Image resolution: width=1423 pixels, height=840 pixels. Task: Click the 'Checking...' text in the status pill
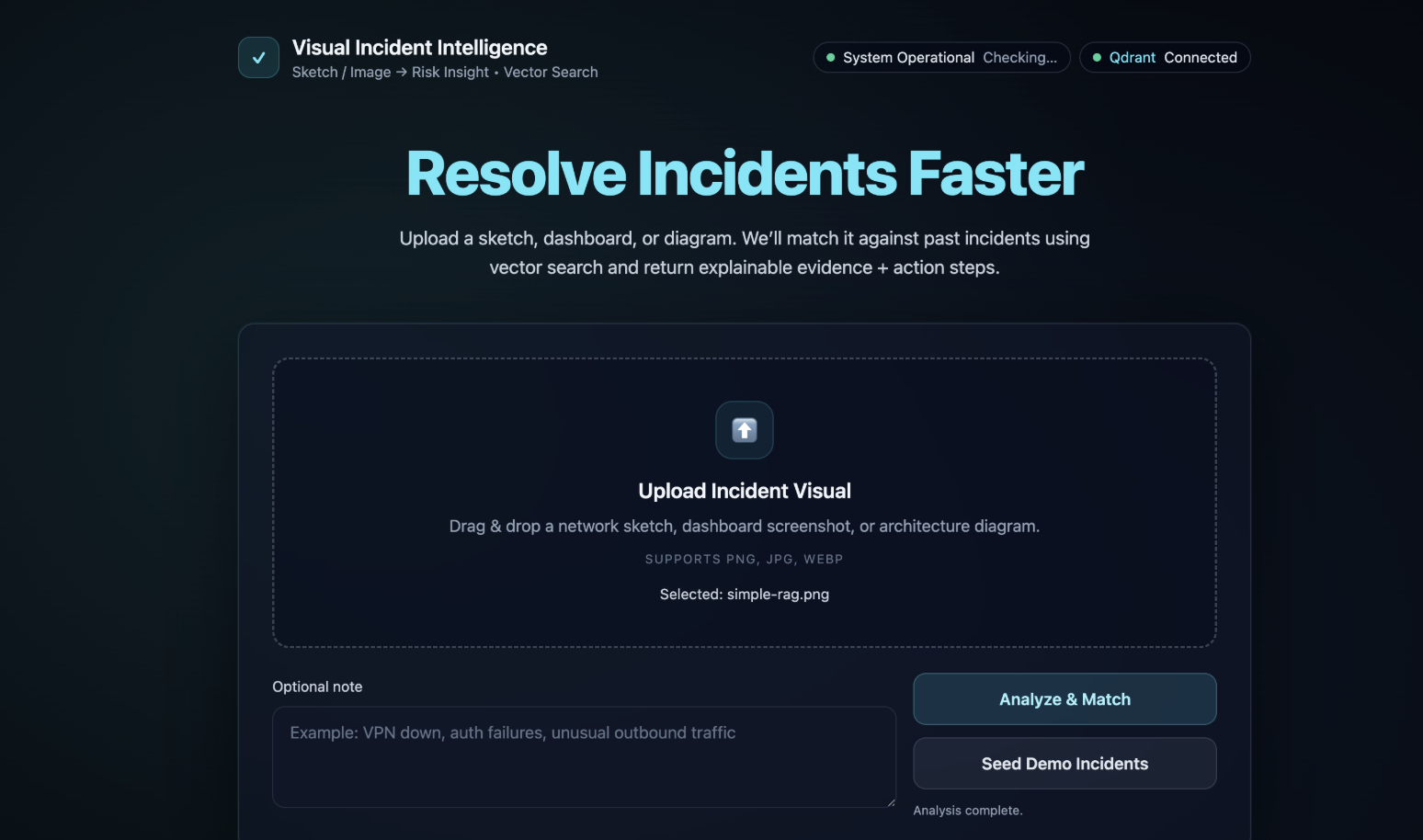pyautogui.click(x=1020, y=57)
